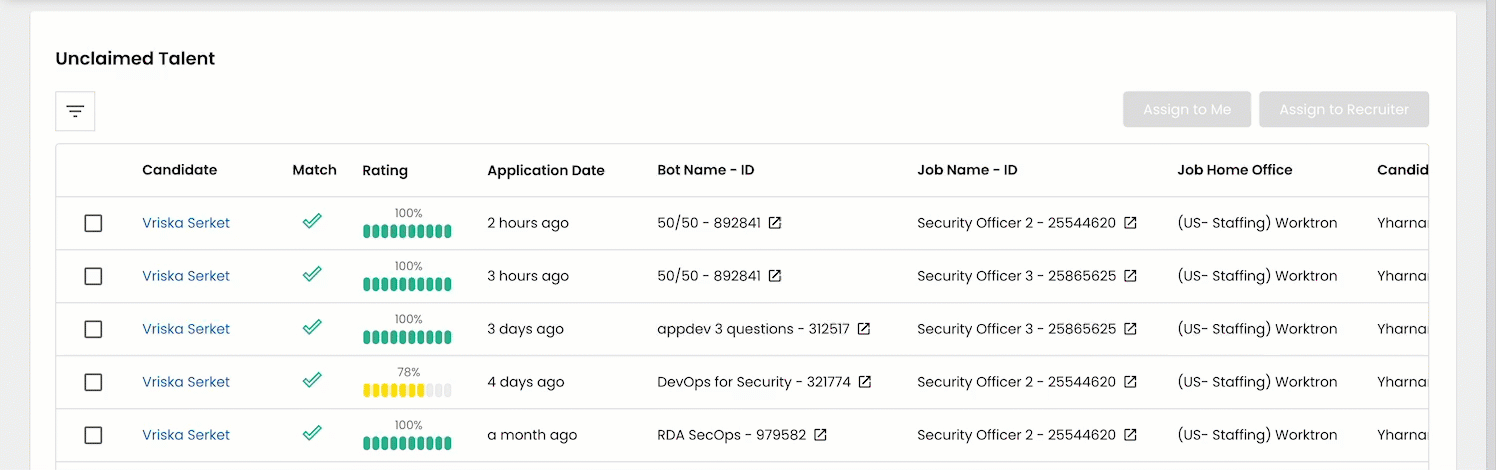Screen dimensions: 1496x470
Task: Click the yellow 78% rating bar
Action: tap(407, 390)
